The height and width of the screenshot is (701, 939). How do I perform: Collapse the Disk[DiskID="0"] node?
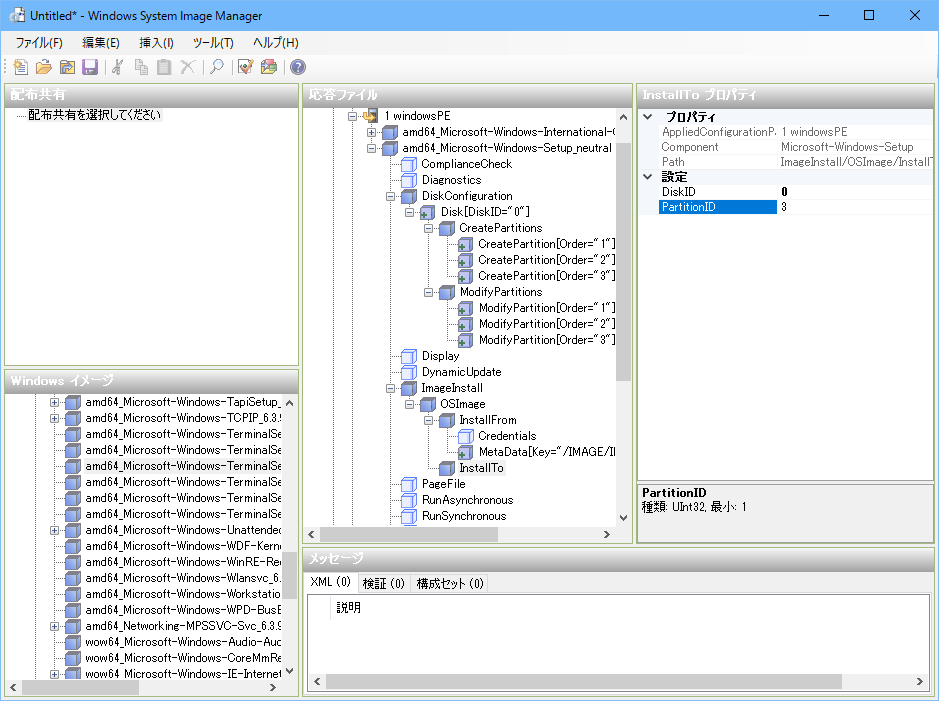(410, 212)
